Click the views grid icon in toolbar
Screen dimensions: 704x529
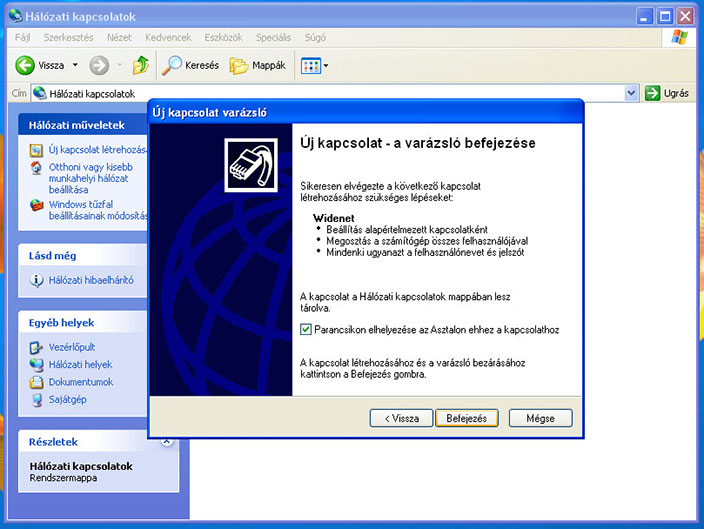(311, 66)
